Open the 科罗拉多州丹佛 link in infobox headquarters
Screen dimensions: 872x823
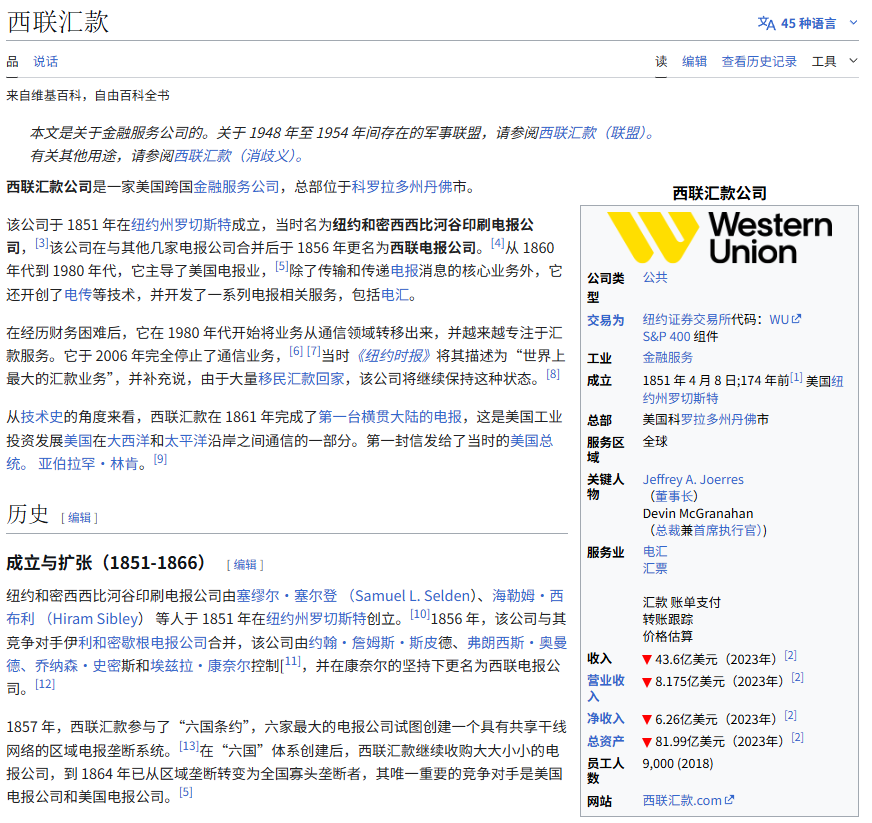(719, 419)
